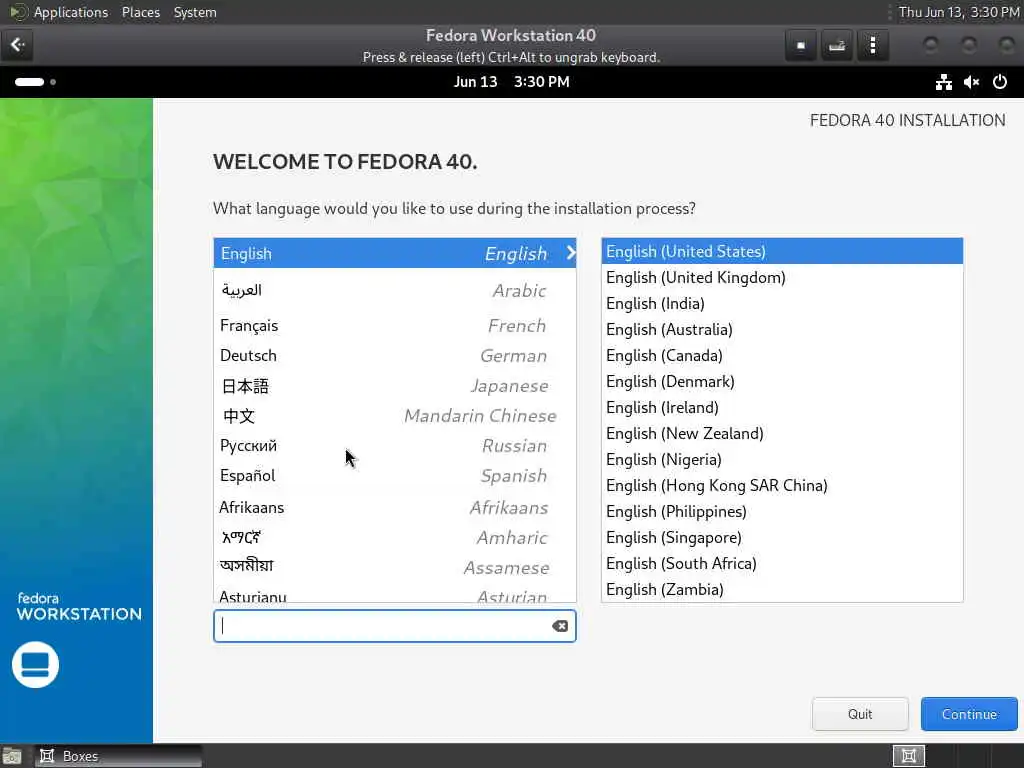The width and height of the screenshot is (1024, 768).
Task: Click the Jun 13 3:30 PM clock
Action: tap(511, 82)
